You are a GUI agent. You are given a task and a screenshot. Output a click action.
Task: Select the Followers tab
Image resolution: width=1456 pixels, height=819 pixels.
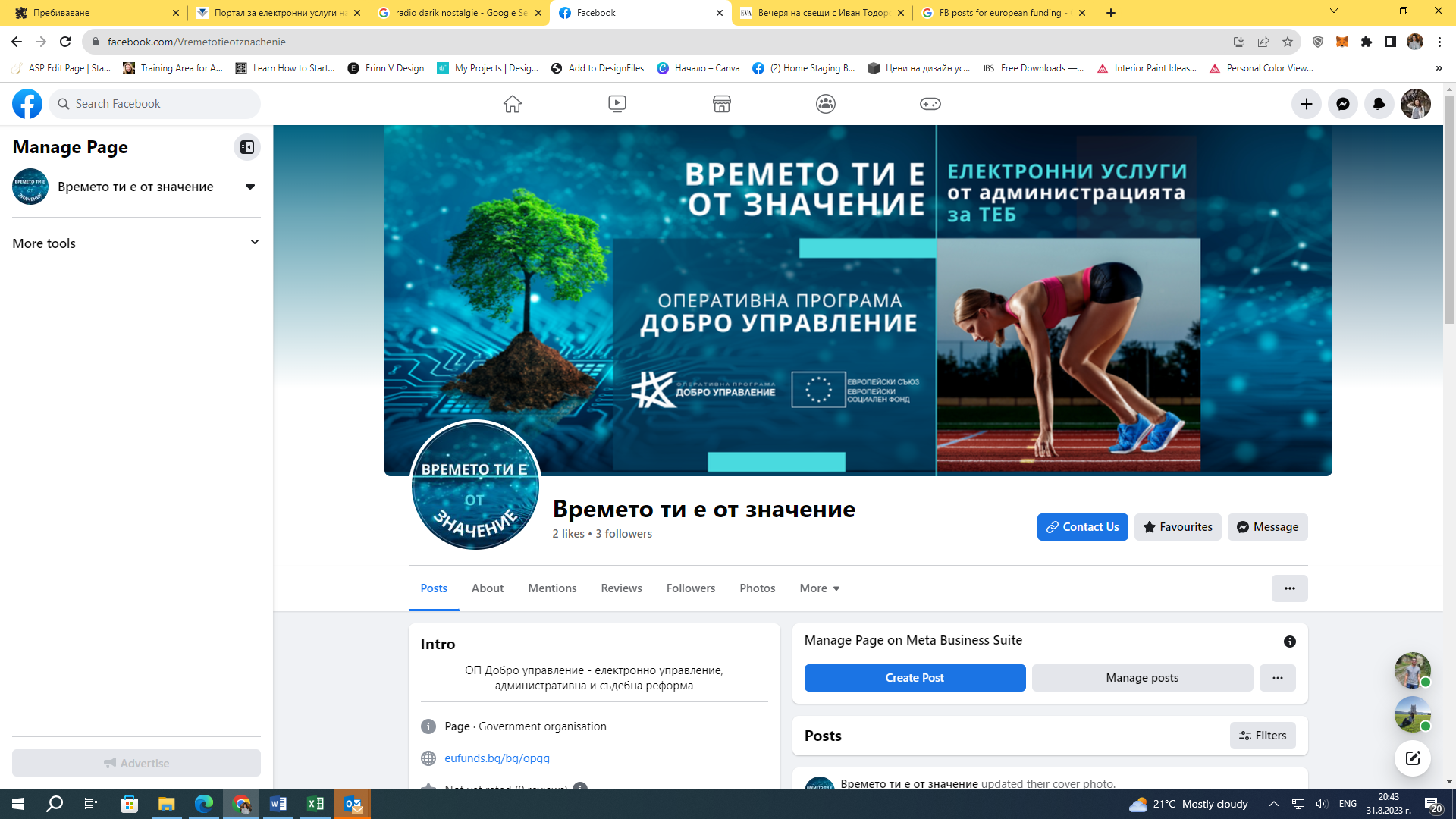coord(691,588)
